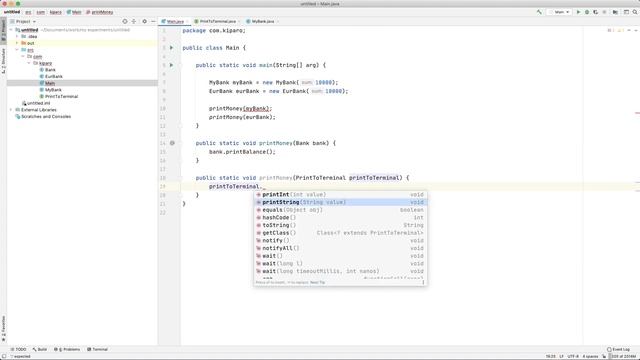Open the Terminal tool window
Viewport: 640px width, 360px height.
coord(97,349)
